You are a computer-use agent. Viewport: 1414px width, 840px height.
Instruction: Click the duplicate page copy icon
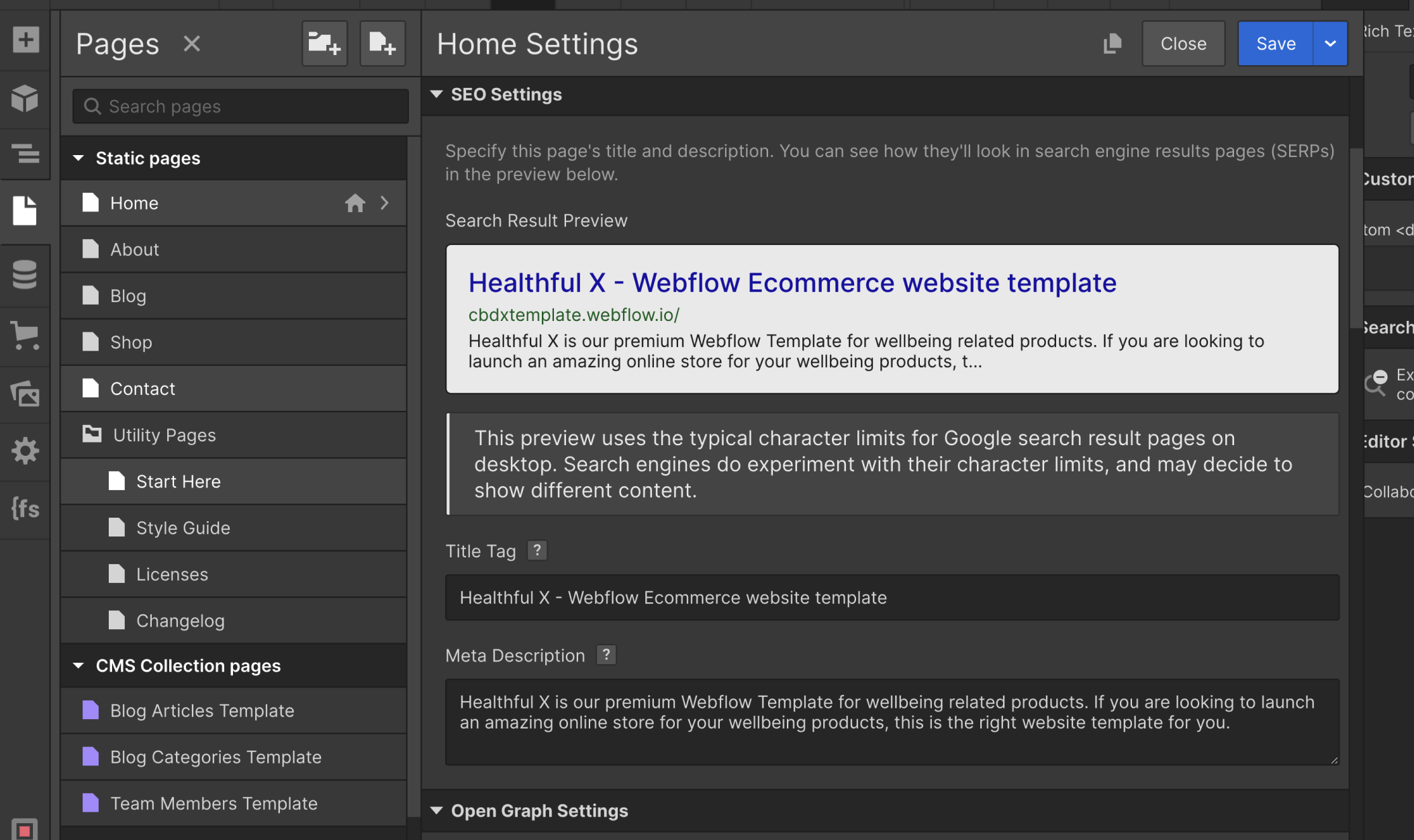coord(1113,44)
